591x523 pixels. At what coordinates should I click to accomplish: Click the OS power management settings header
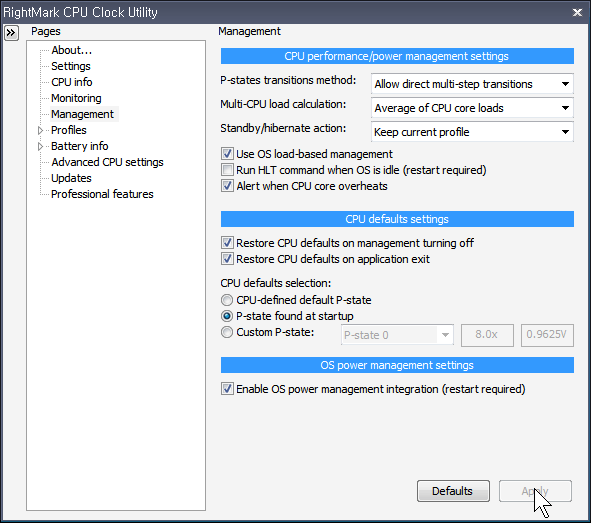tap(397, 365)
